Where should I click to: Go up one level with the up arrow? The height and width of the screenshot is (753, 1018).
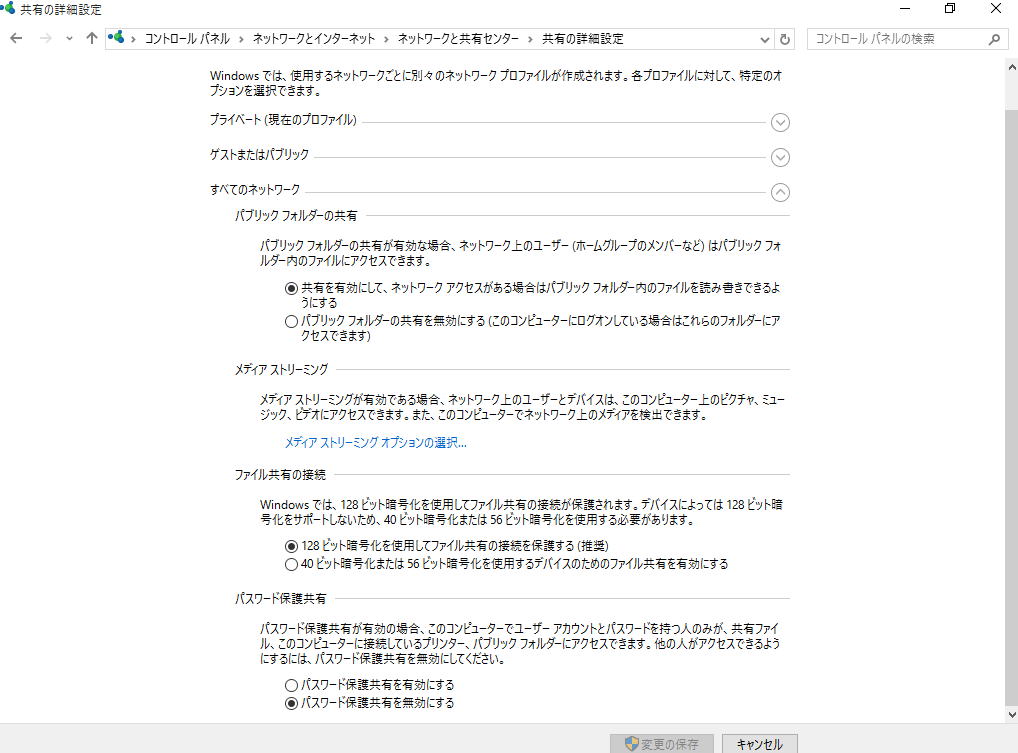pos(92,38)
